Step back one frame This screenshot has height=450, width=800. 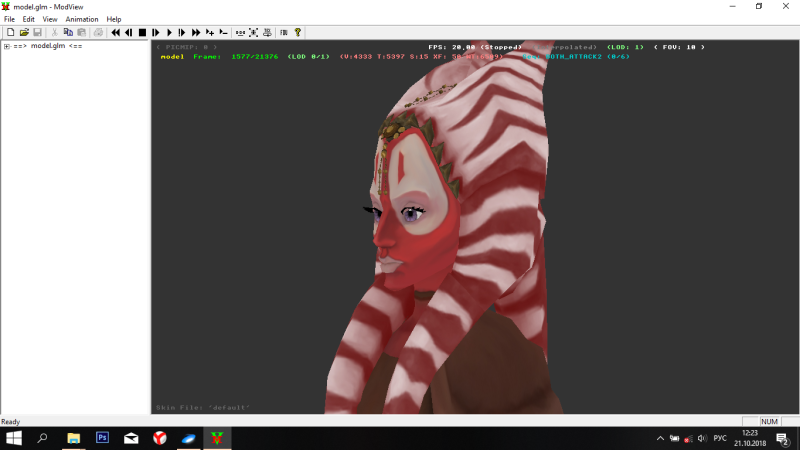point(129,32)
